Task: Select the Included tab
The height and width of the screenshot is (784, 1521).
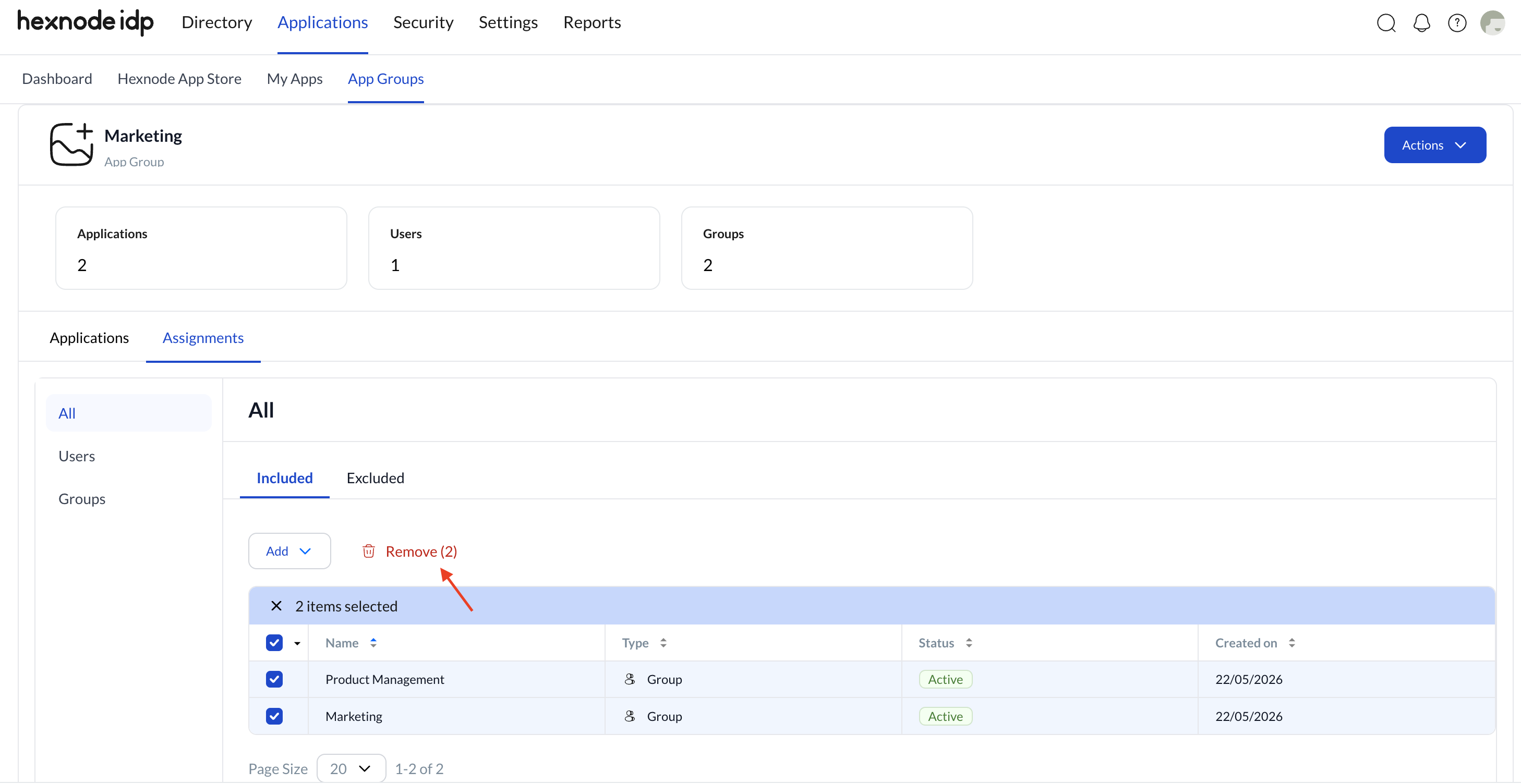Action: (284, 478)
